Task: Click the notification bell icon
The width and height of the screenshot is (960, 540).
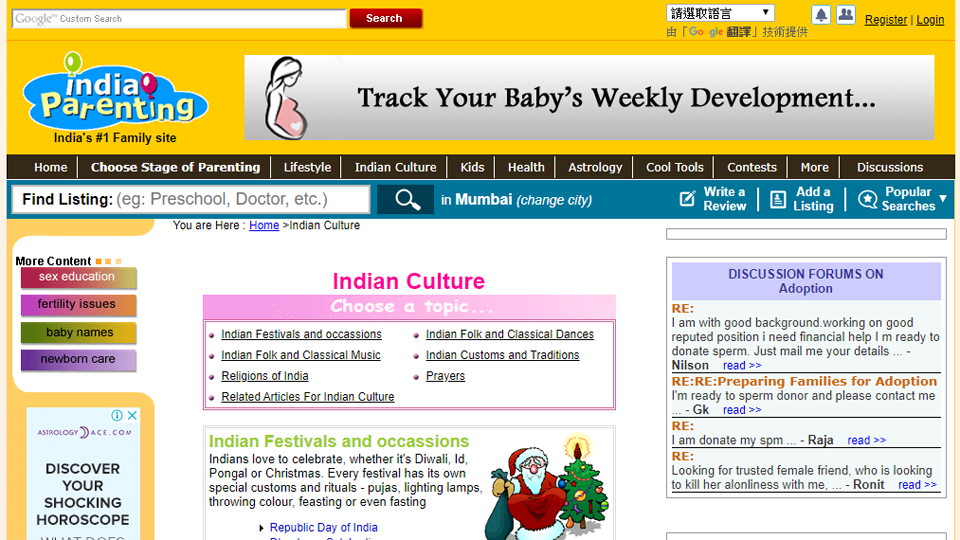Action: coord(821,15)
